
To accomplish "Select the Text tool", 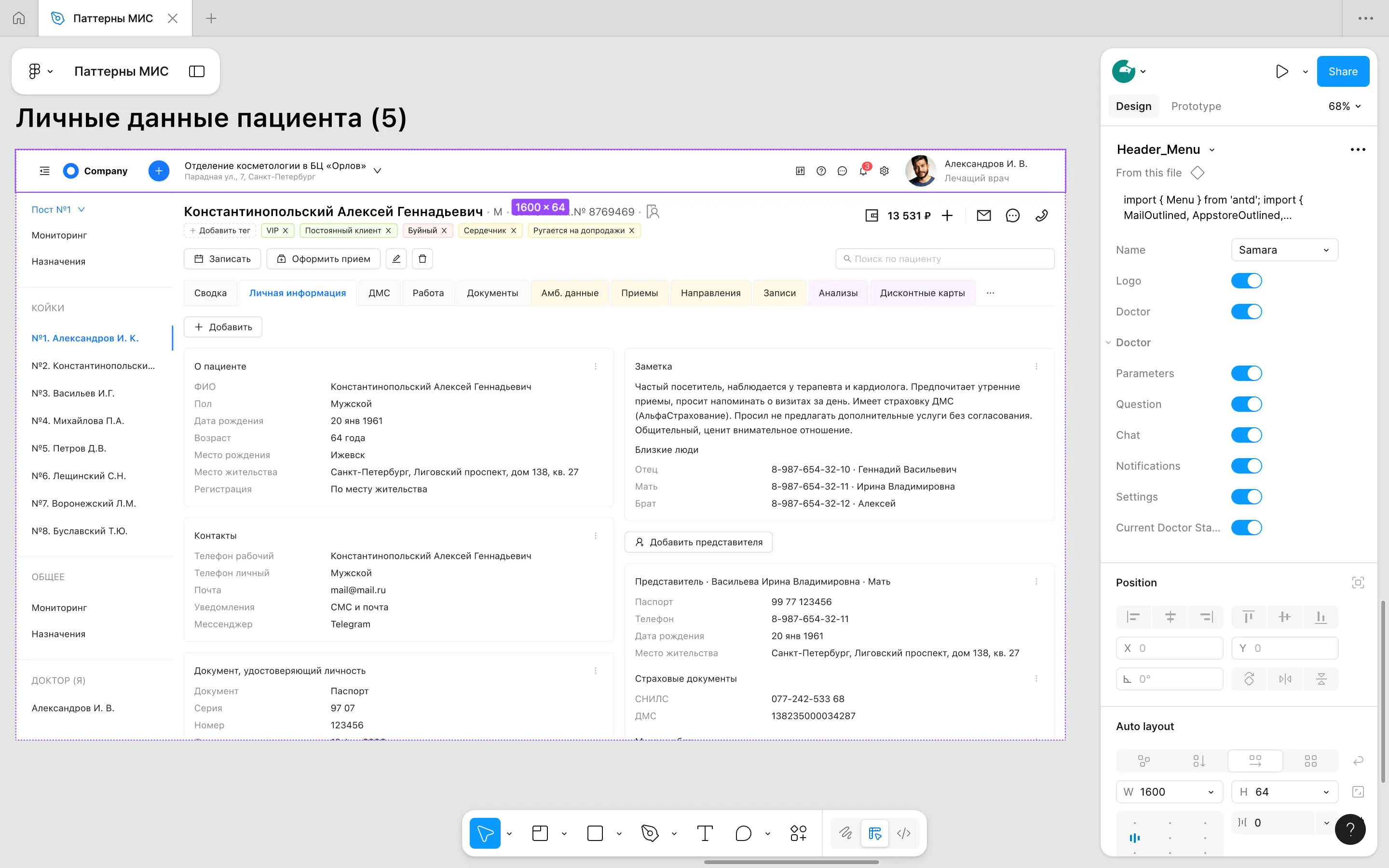I will pos(704,833).
